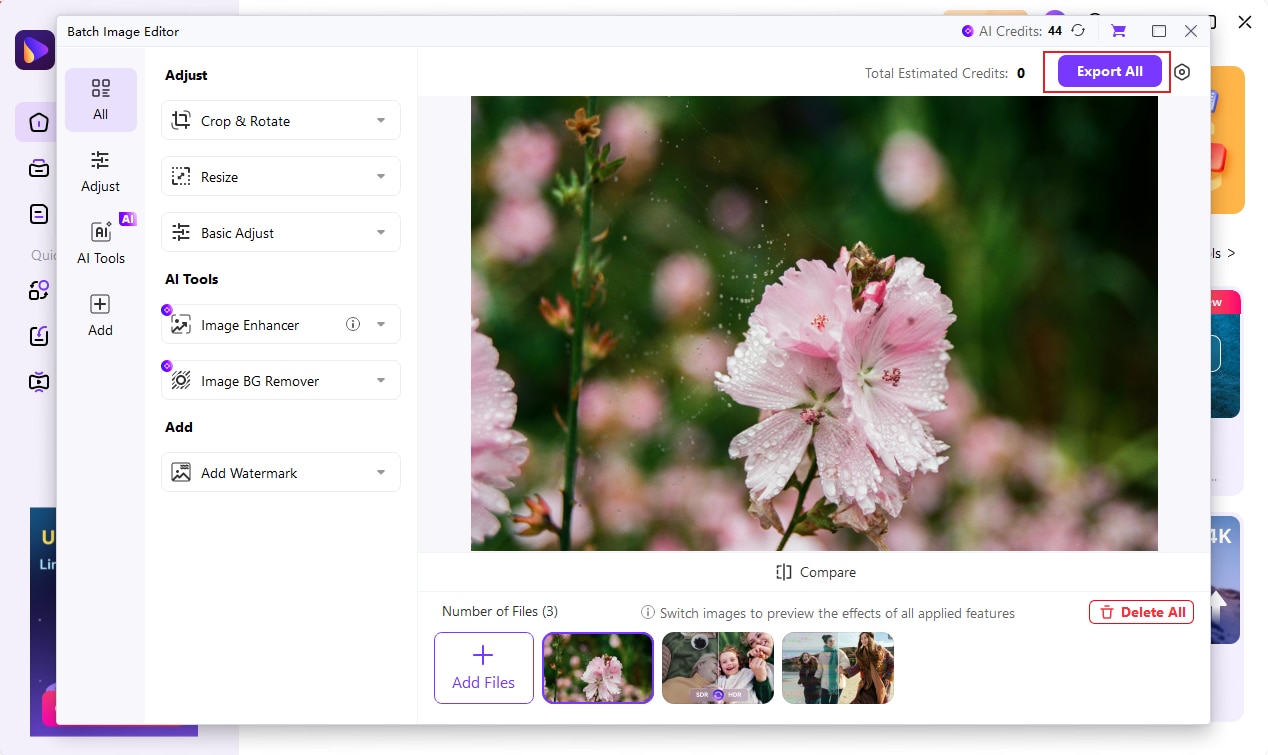
Task: Expand the Crop & Rotate dropdown arrow
Action: point(381,120)
